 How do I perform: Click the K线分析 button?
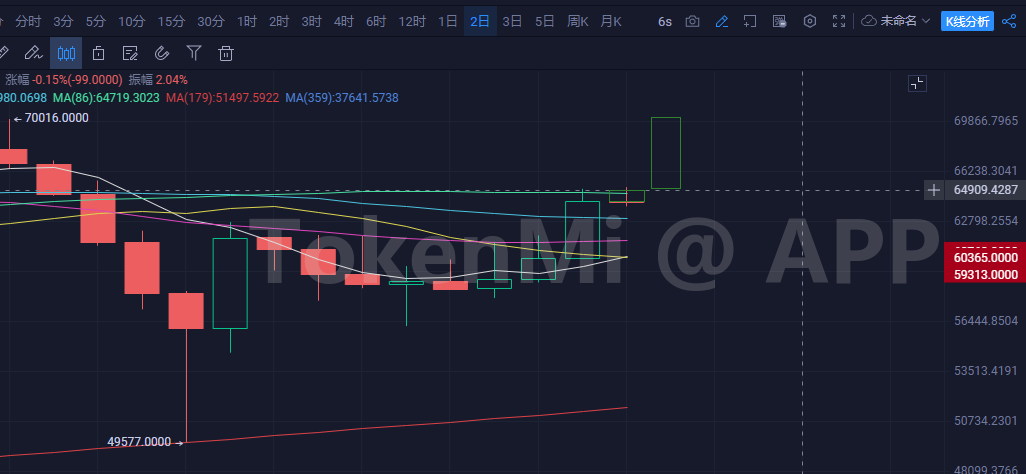point(967,21)
